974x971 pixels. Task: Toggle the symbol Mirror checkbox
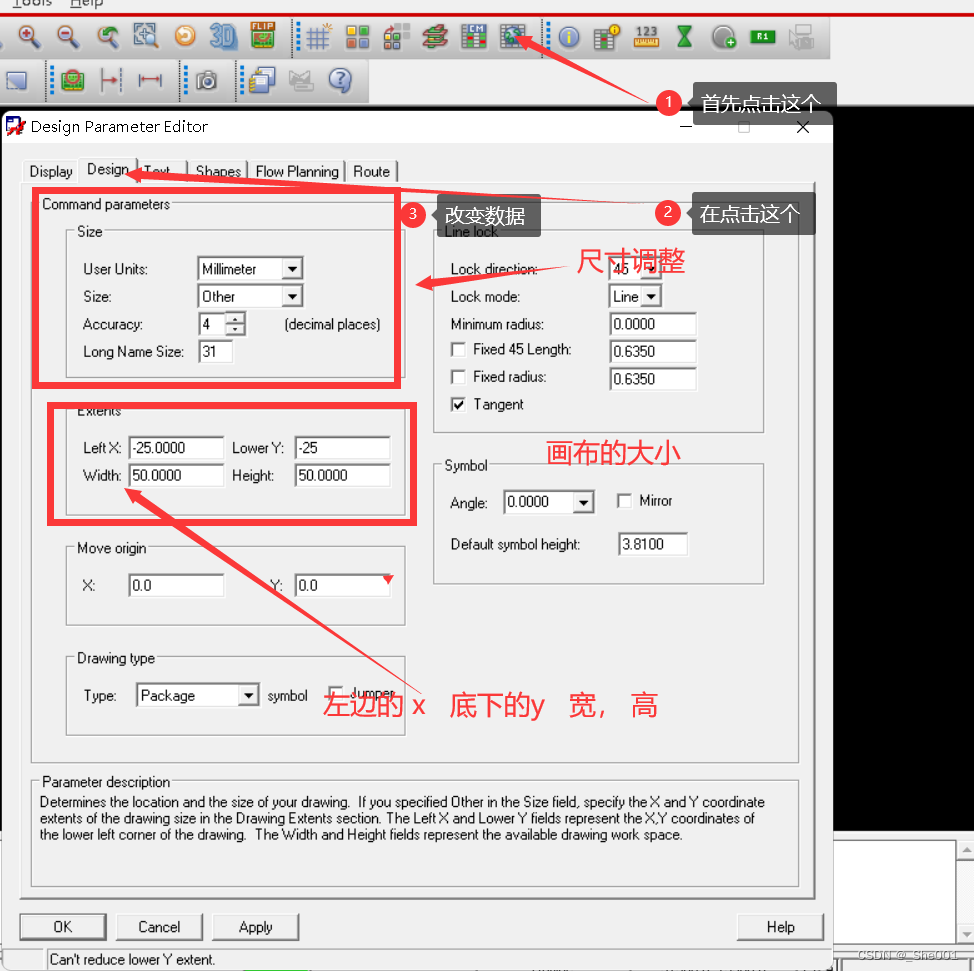(x=625, y=501)
